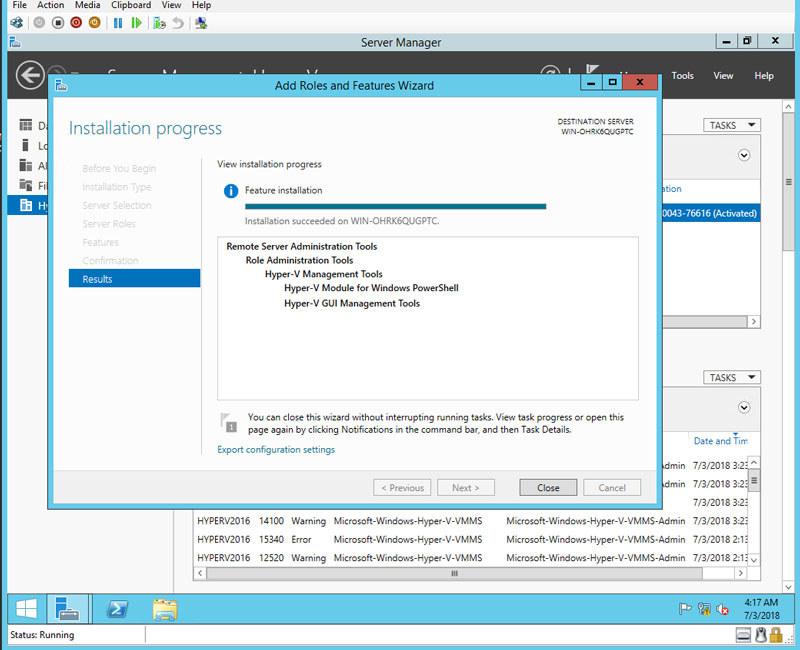Select the 15340 Error event row
The image size is (800, 650).
tap(471, 539)
